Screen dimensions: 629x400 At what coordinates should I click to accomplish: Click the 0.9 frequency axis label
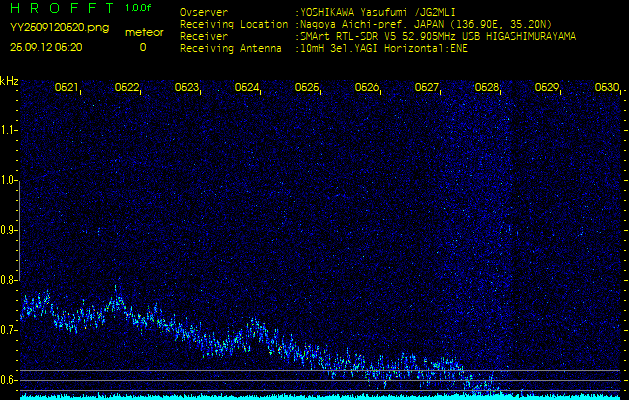coord(9,230)
